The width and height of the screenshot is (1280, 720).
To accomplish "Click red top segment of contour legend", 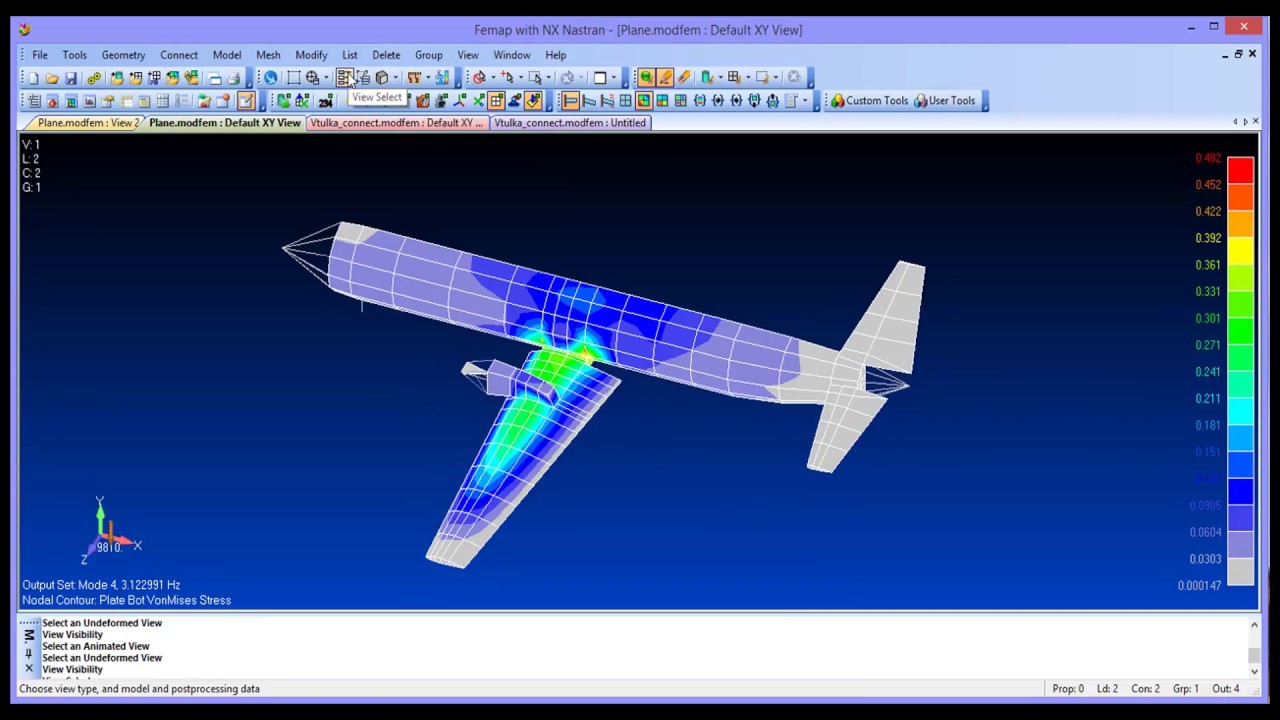I will tap(1240, 171).
